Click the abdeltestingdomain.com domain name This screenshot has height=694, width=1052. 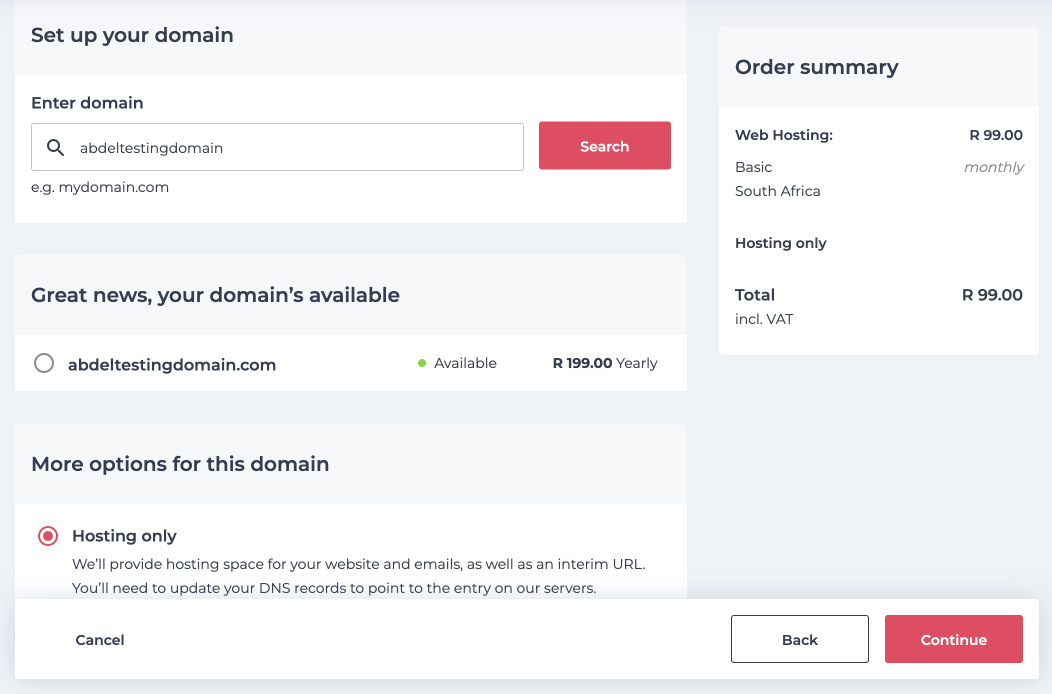click(172, 364)
